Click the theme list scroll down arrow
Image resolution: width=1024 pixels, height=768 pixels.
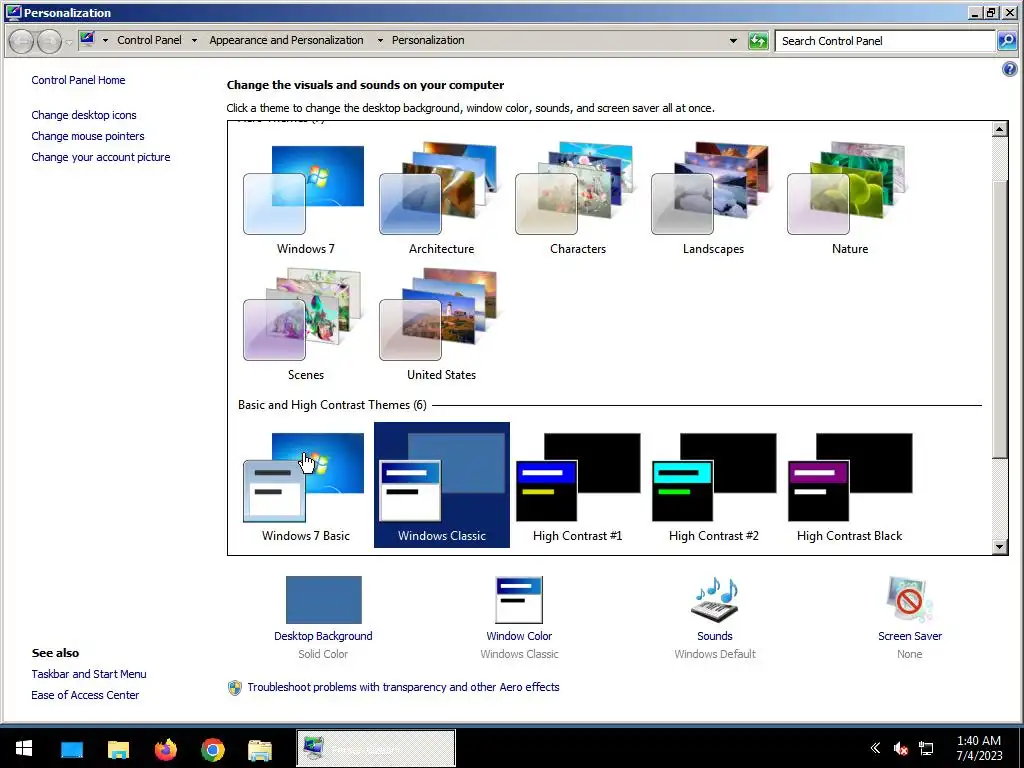[x=999, y=547]
